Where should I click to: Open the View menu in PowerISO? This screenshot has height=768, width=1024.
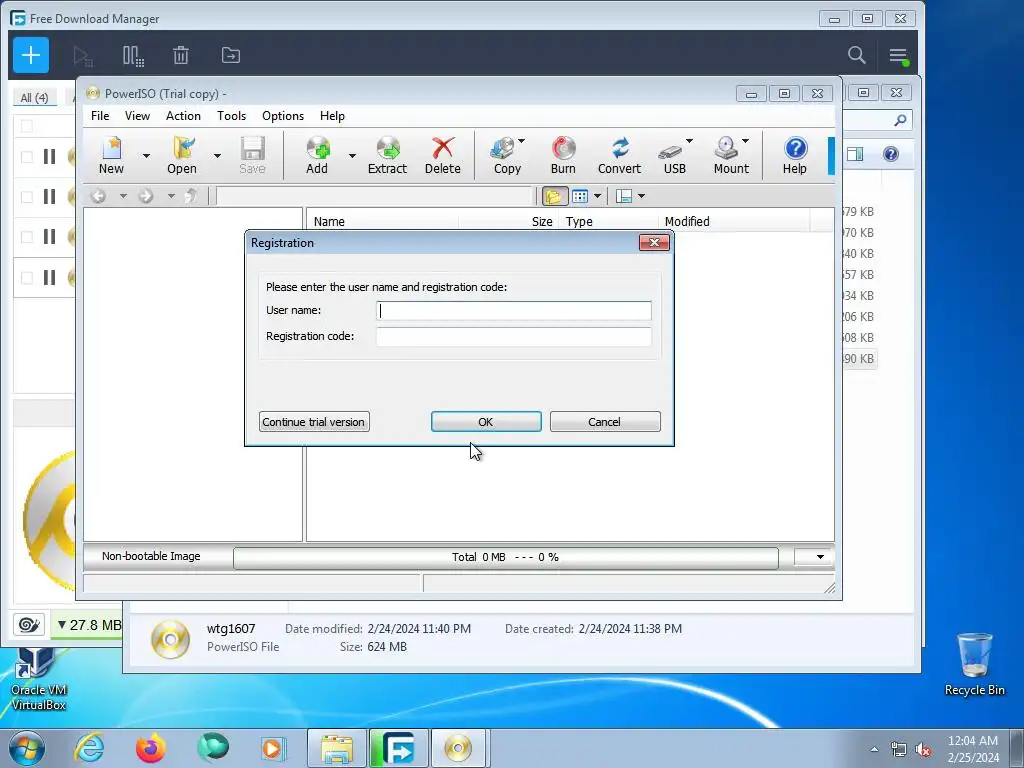click(137, 116)
